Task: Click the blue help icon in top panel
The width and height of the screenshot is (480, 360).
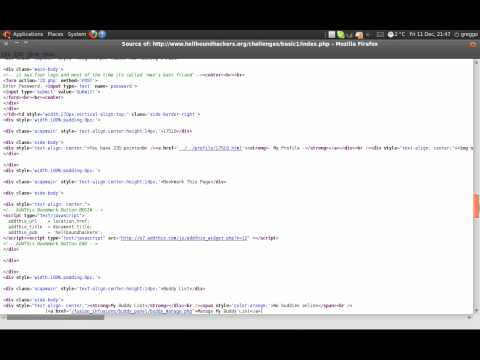Action: coord(102,34)
